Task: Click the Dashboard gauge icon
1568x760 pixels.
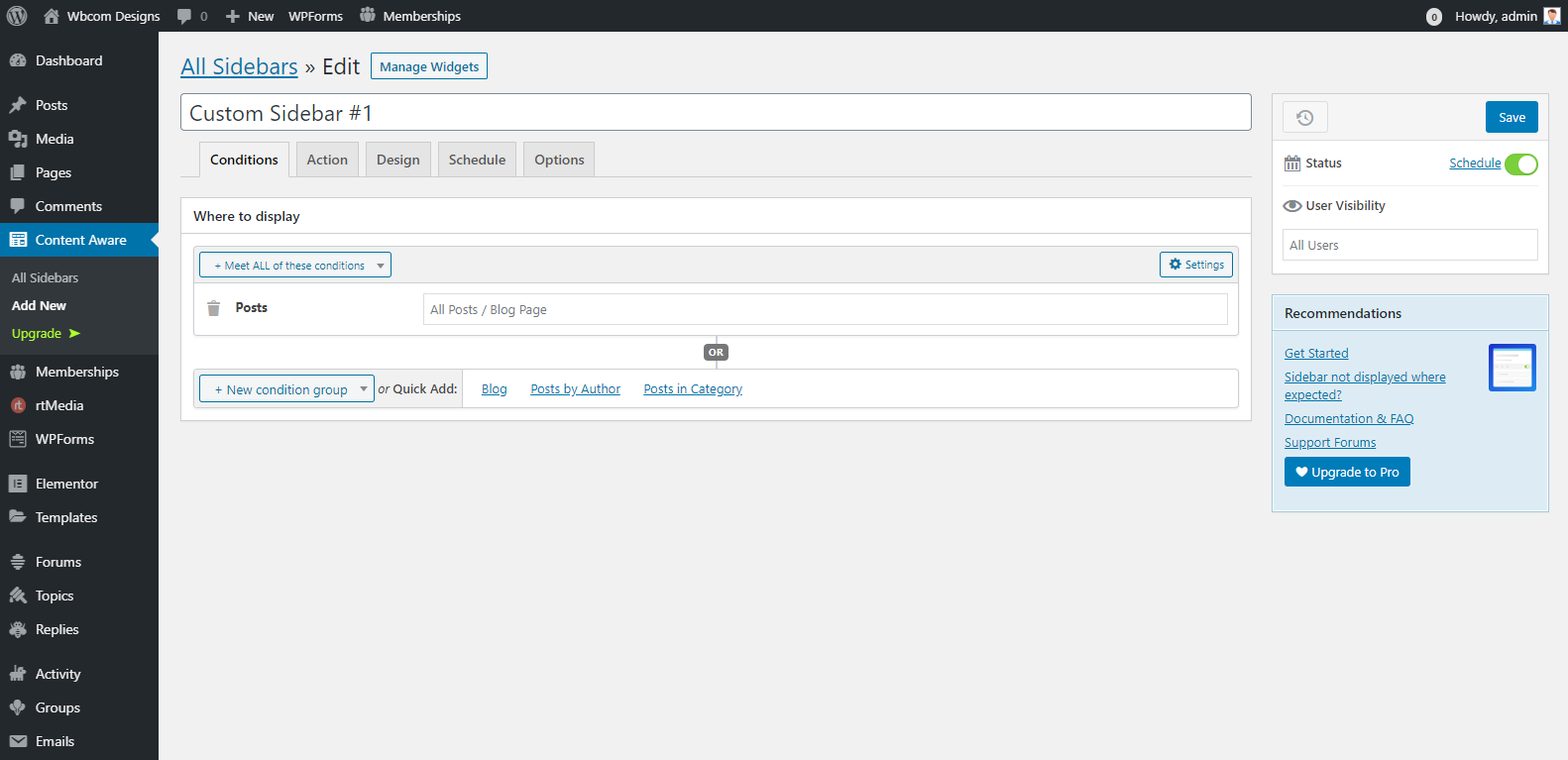Action: pyautogui.click(x=18, y=60)
